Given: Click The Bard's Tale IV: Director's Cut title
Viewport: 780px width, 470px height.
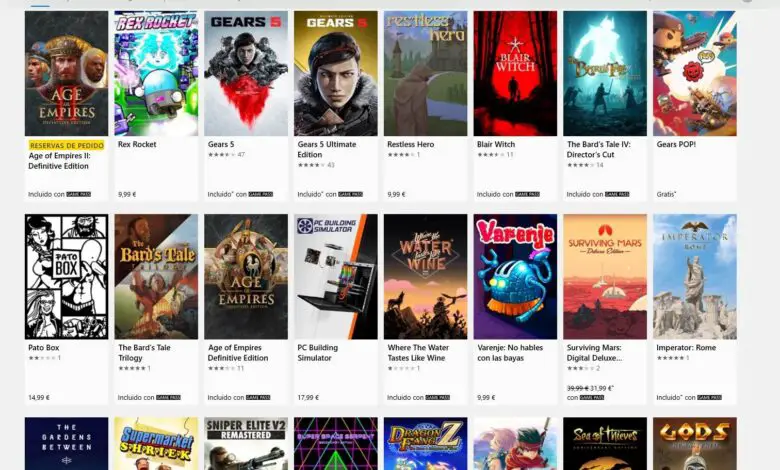Looking at the screenshot, I should pyautogui.click(x=598, y=149).
